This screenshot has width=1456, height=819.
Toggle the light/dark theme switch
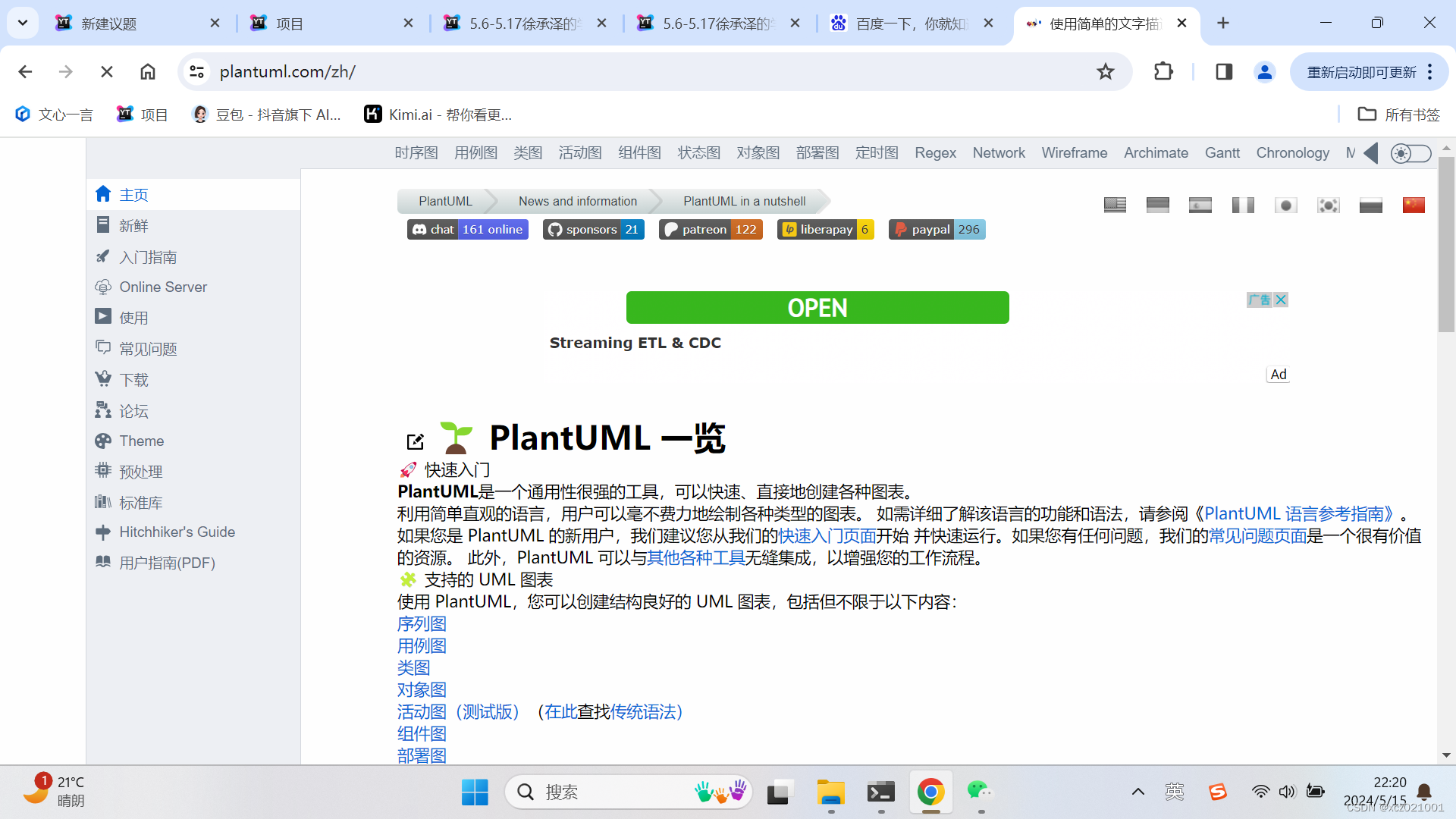tap(1410, 153)
